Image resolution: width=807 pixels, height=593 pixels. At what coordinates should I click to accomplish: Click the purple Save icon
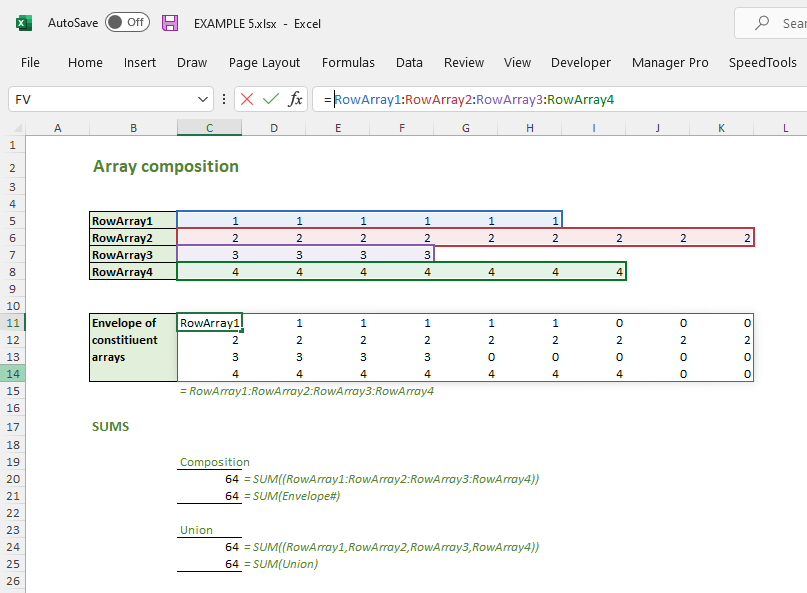pos(170,23)
